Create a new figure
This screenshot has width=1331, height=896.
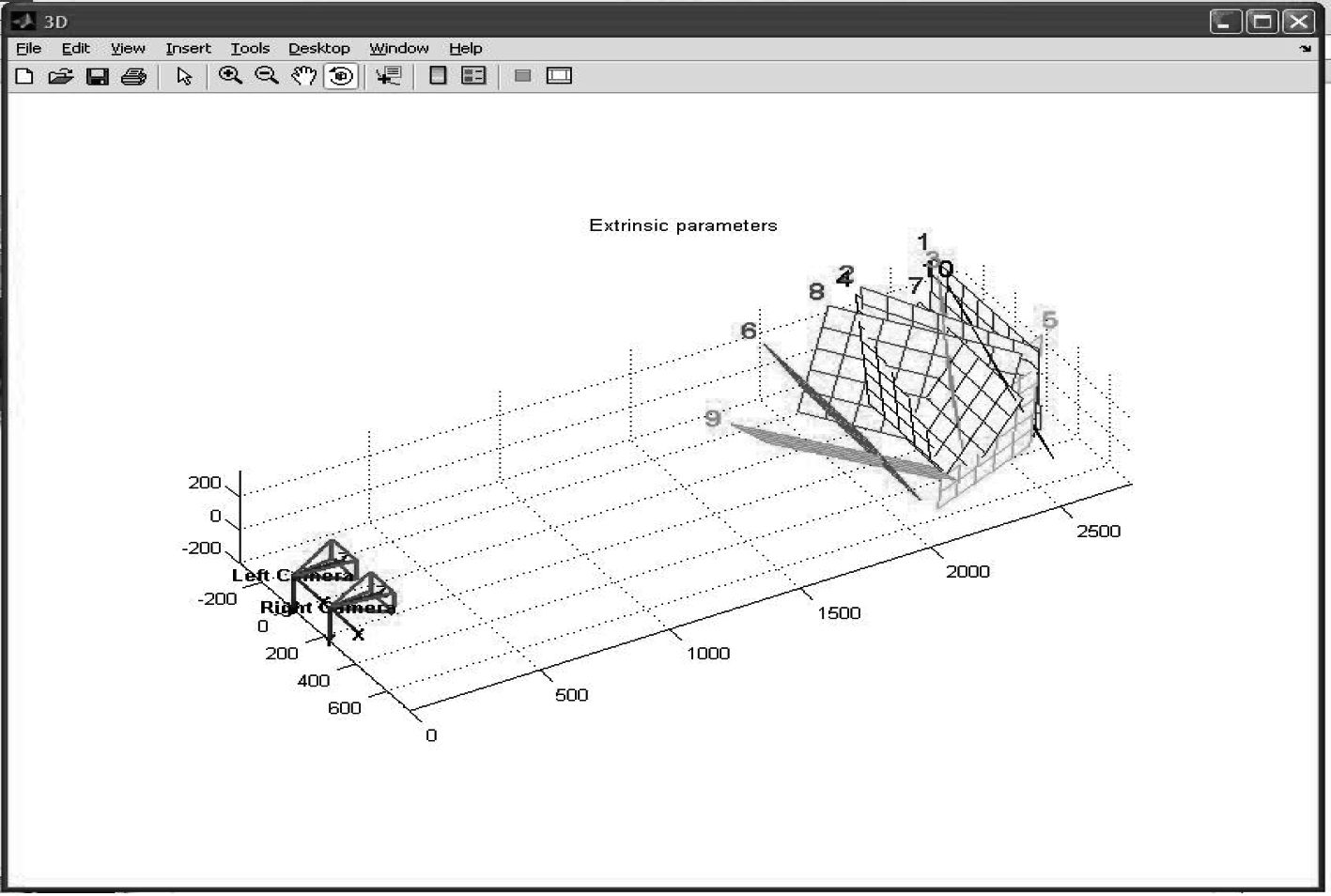[24, 76]
